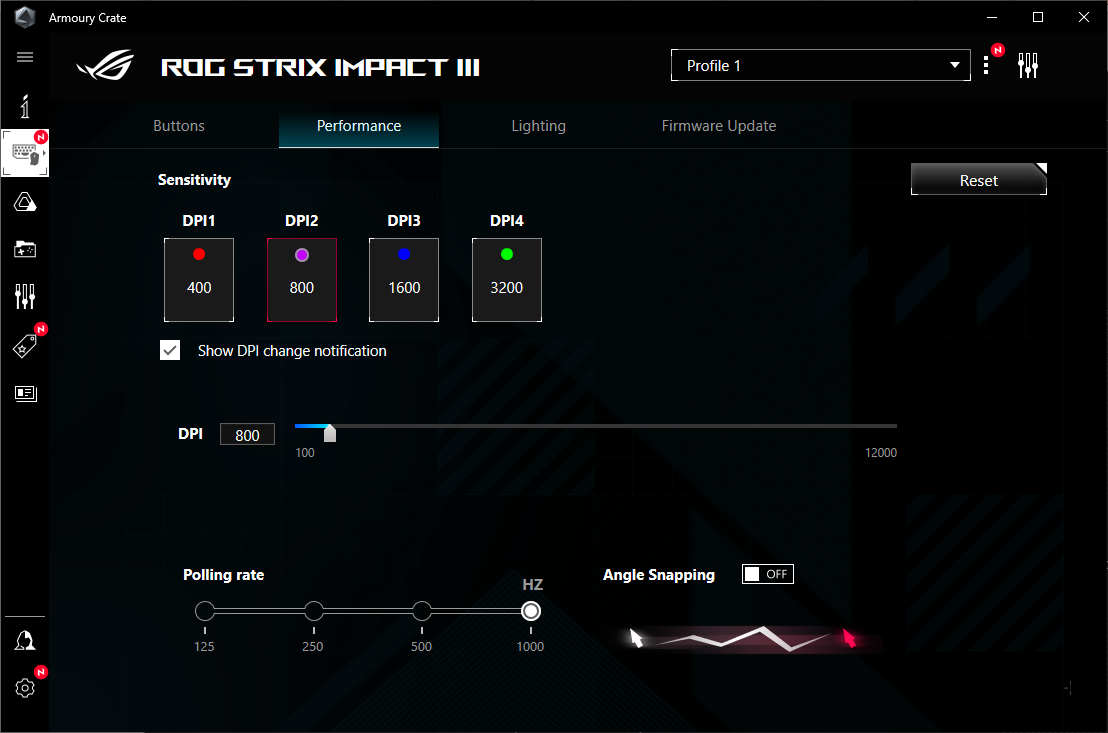The width and height of the screenshot is (1108, 733).
Task: Minimize the Armoury Crate window
Action: (992, 17)
